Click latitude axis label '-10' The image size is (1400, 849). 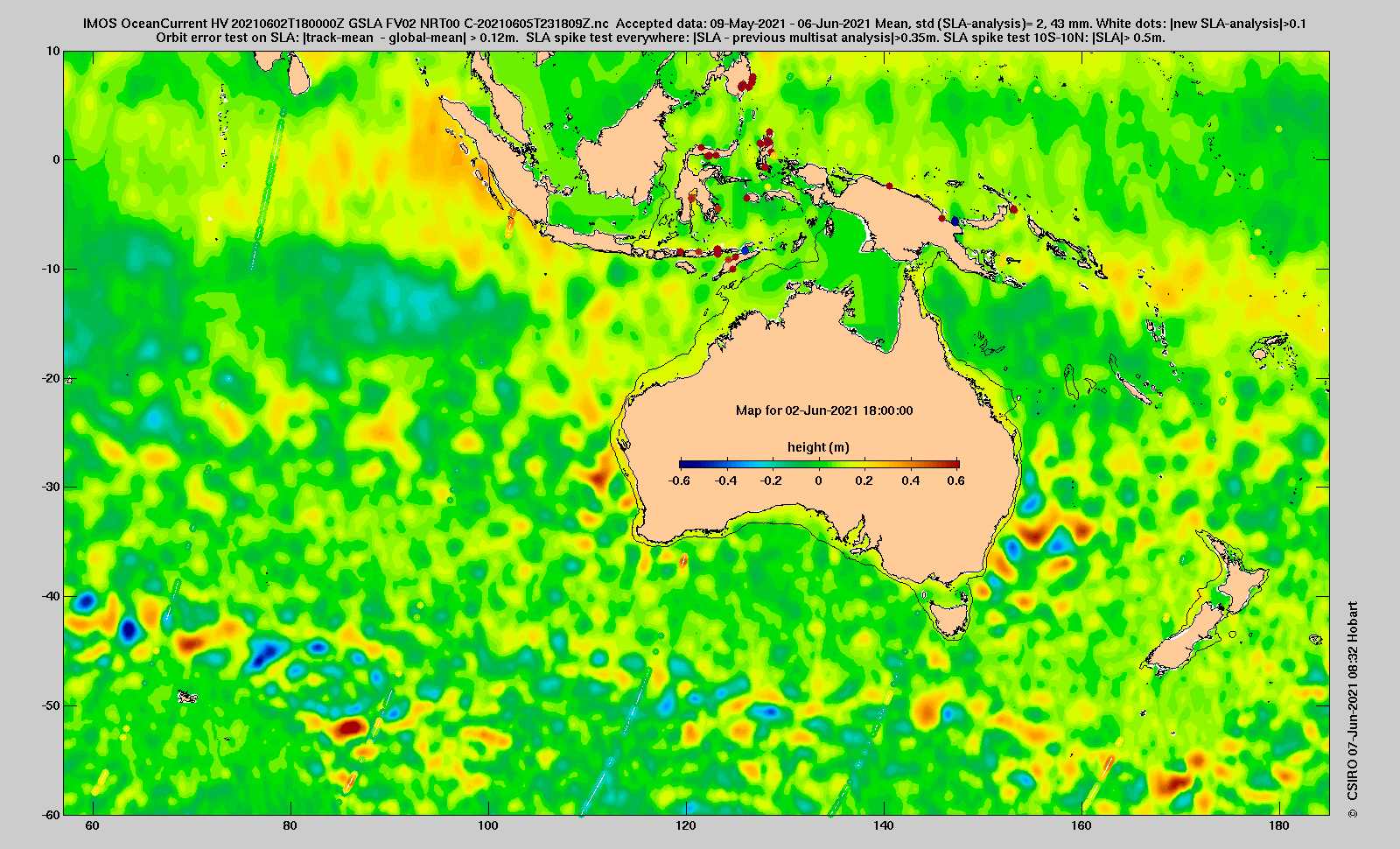[51, 269]
